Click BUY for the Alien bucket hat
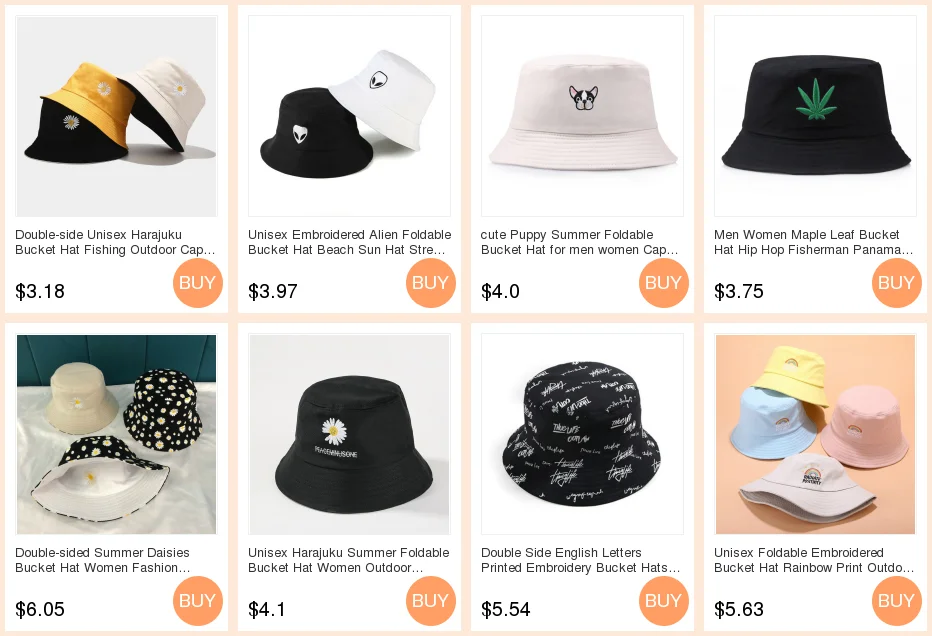Viewport: 932px width, 636px height. pos(430,282)
